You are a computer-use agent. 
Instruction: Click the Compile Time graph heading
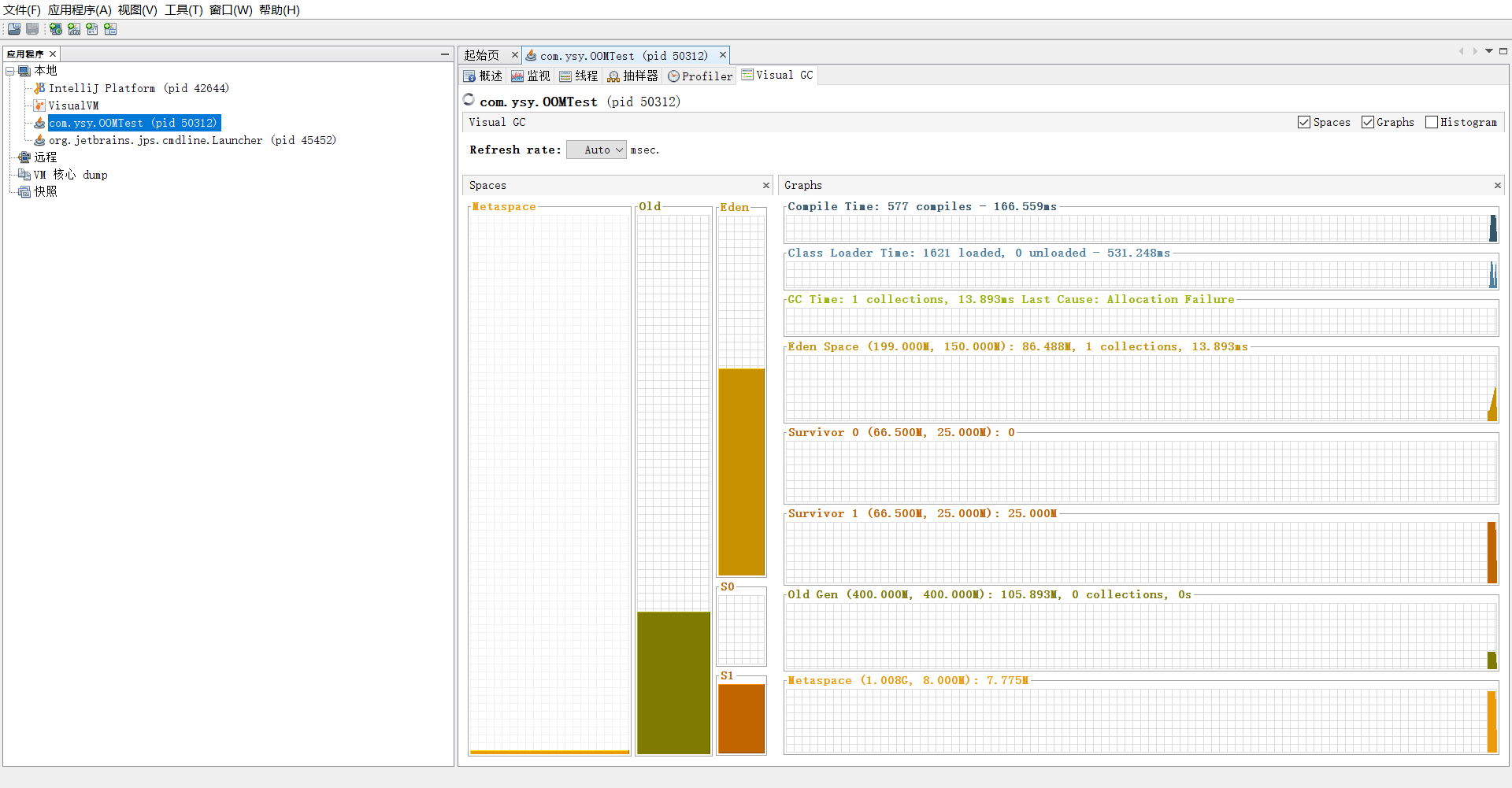click(922, 206)
